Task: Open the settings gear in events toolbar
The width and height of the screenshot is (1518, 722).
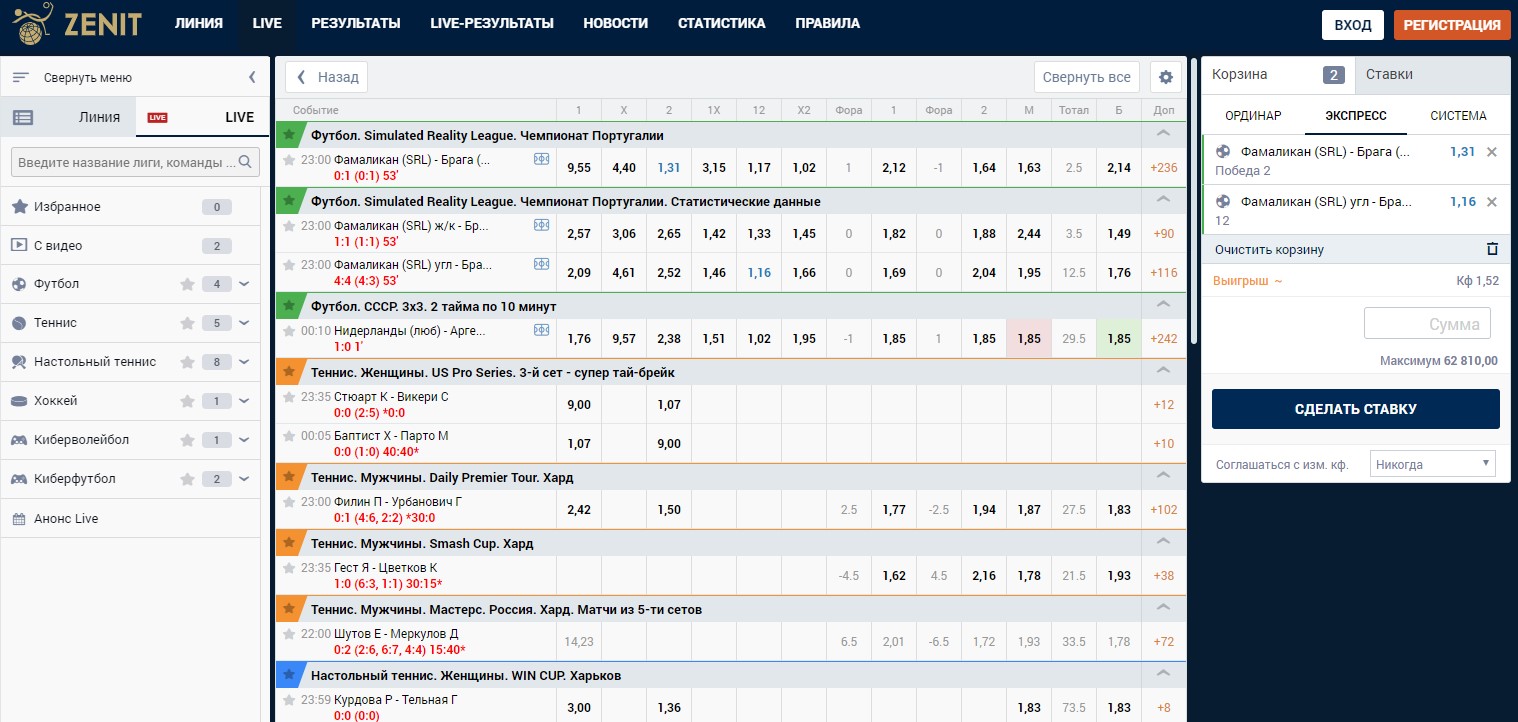Action: point(1165,77)
